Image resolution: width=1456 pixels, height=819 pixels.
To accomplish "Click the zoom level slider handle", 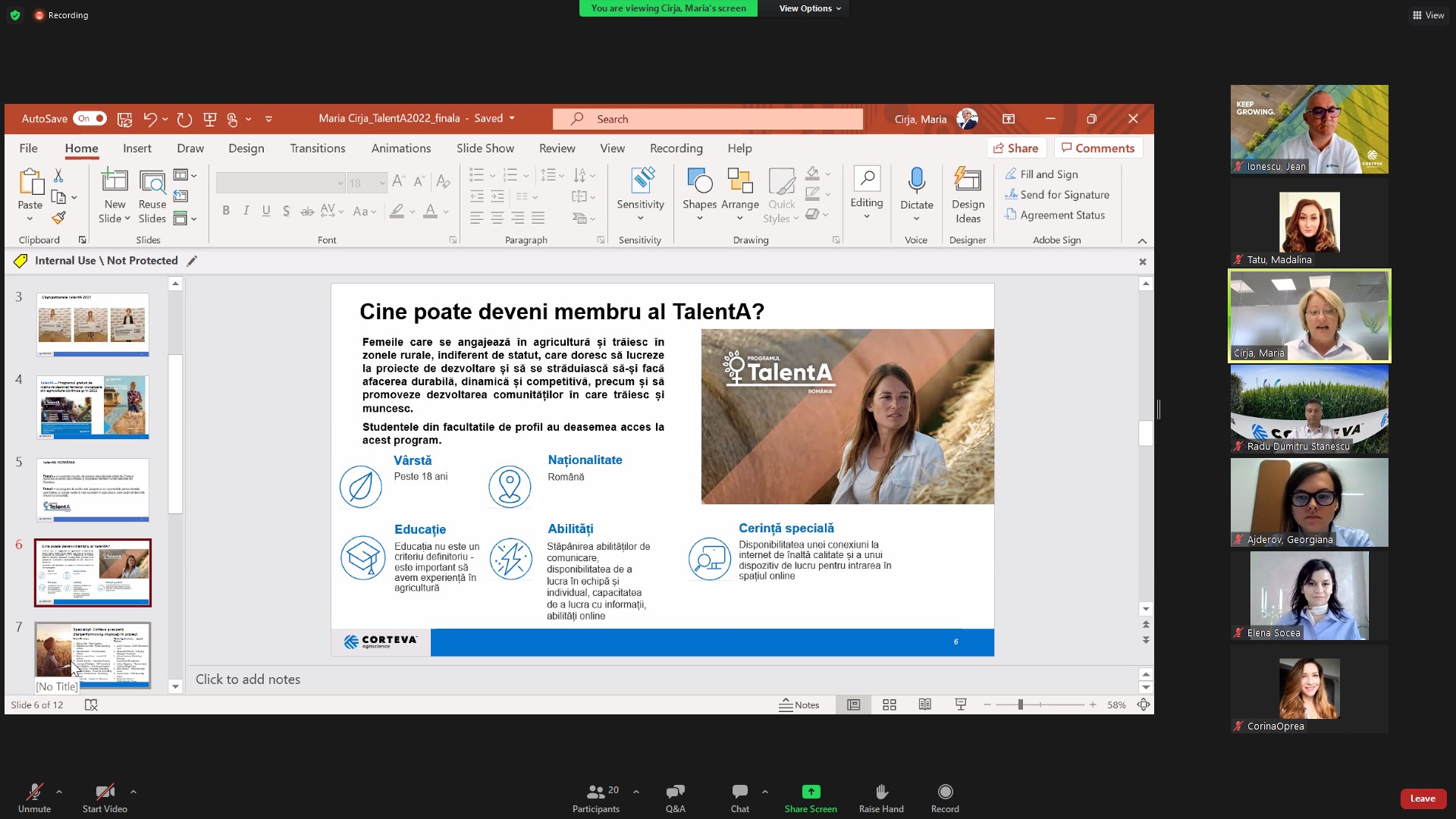I will [x=1021, y=705].
